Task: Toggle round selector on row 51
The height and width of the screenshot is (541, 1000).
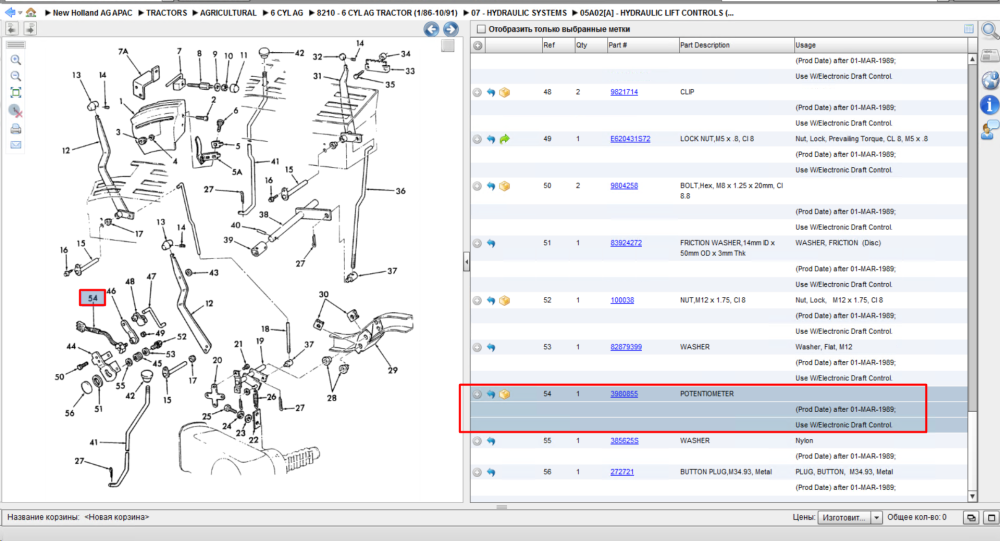Action: (x=477, y=243)
